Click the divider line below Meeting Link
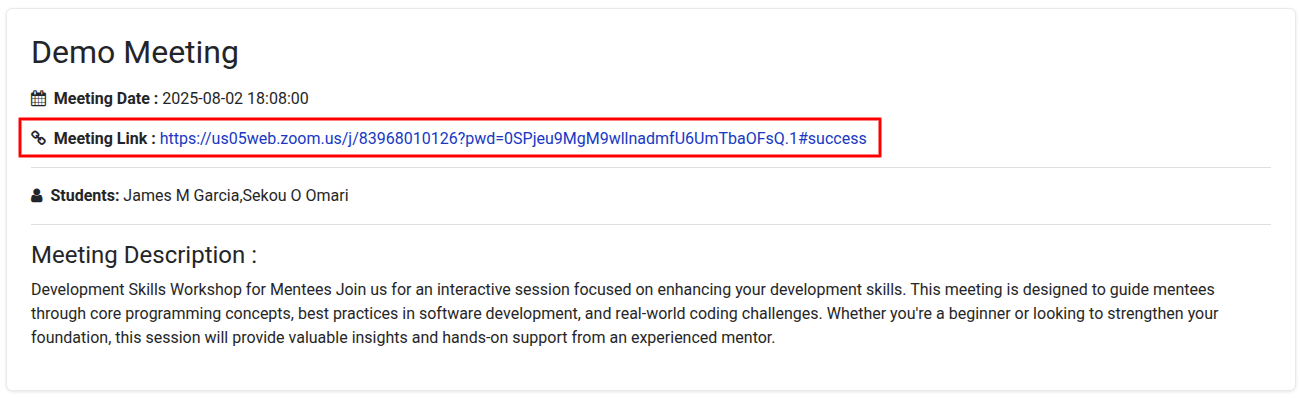Image resolution: width=1300 pixels, height=399 pixels. pyautogui.click(x=650, y=167)
